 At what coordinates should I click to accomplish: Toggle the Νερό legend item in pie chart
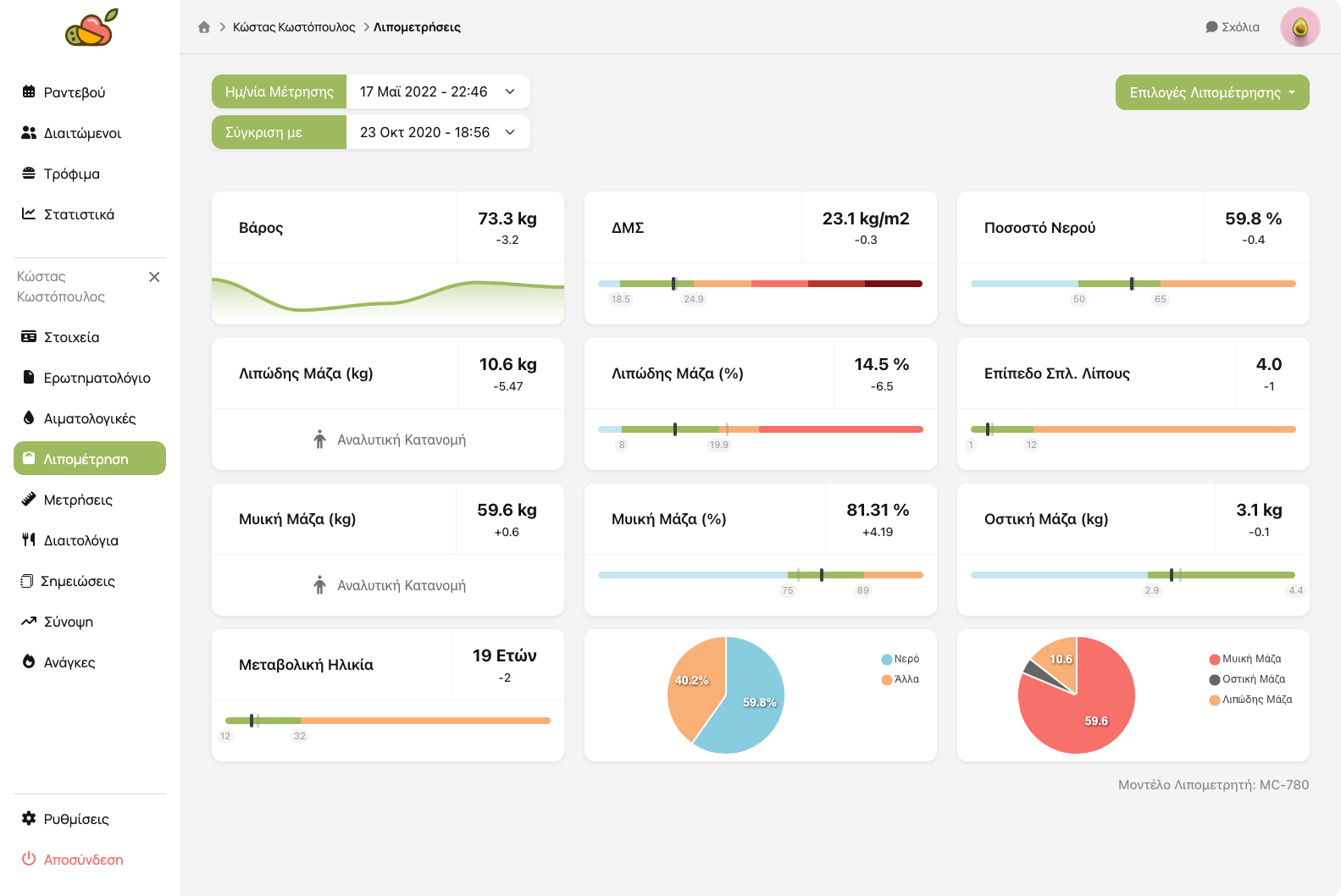(900, 659)
